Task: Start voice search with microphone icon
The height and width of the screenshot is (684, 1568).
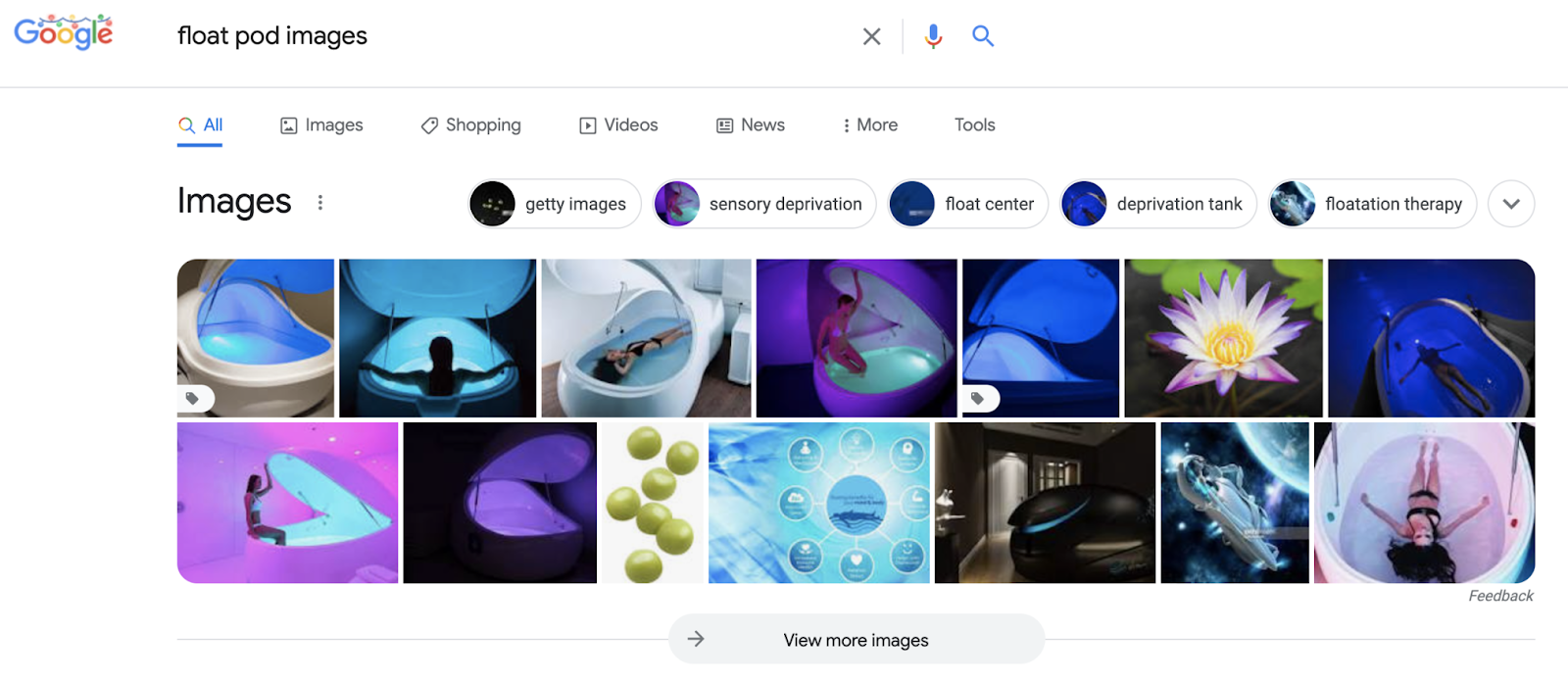Action: click(933, 37)
